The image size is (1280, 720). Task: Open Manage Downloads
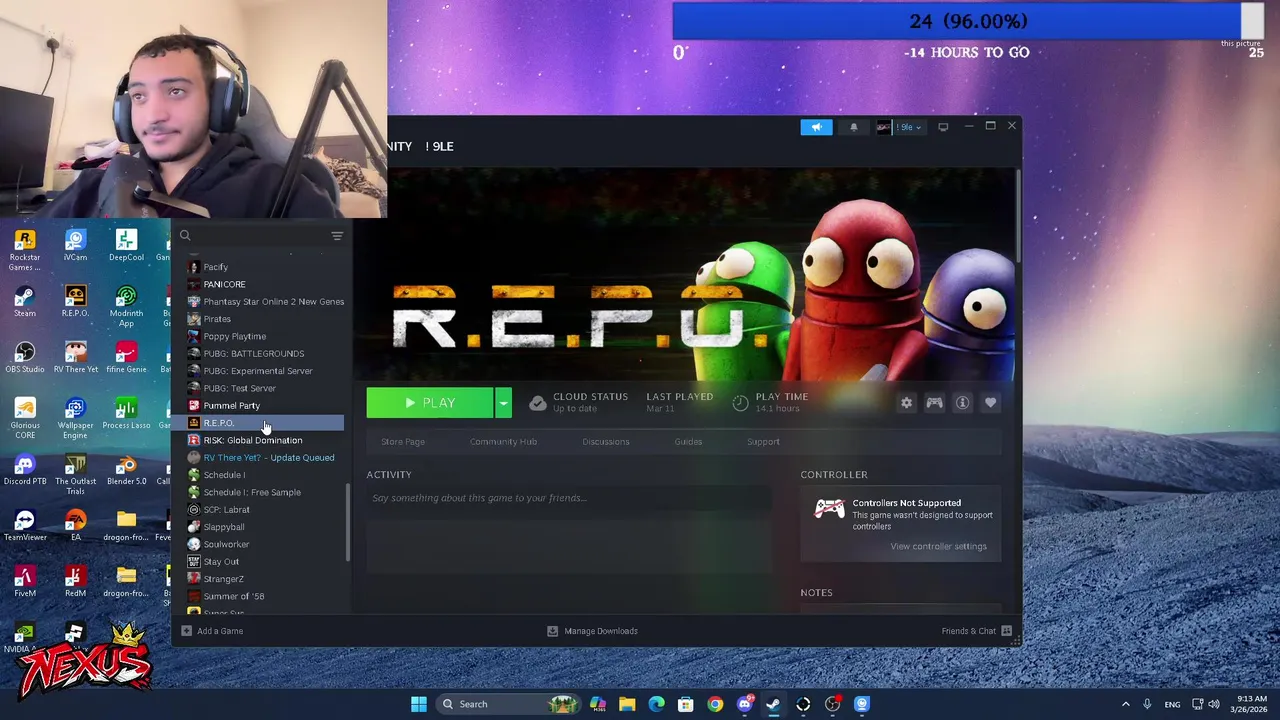592,631
